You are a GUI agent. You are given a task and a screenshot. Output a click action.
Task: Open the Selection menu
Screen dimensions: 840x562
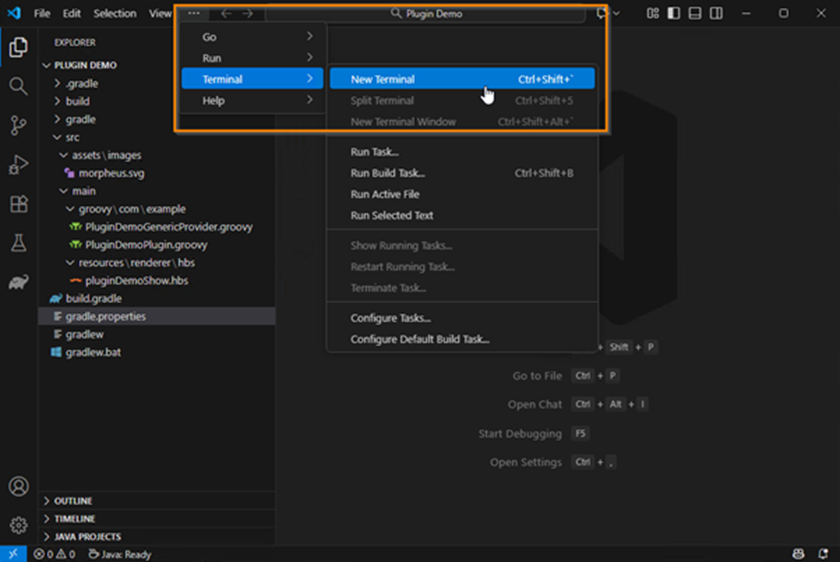[x=115, y=13]
